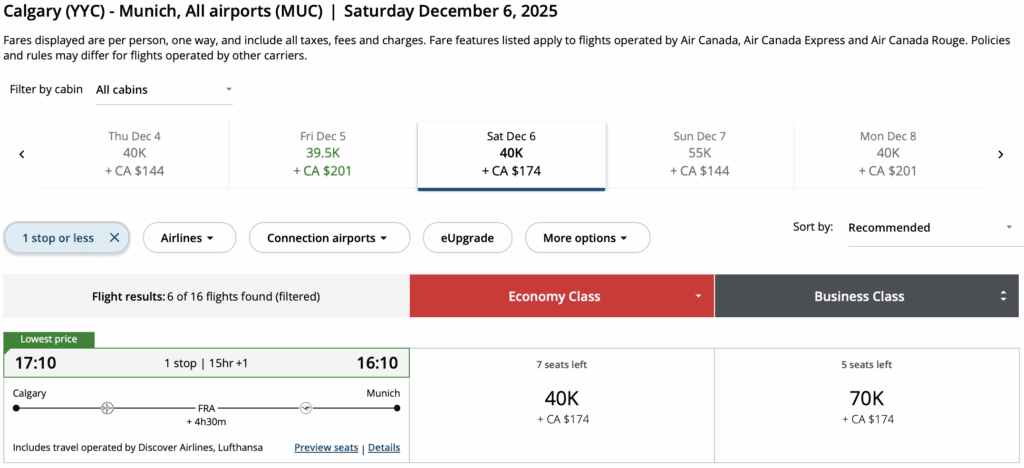The height and width of the screenshot is (468, 1024).
Task: Show earlier dates with the left arrow
Action: pyautogui.click(x=22, y=154)
